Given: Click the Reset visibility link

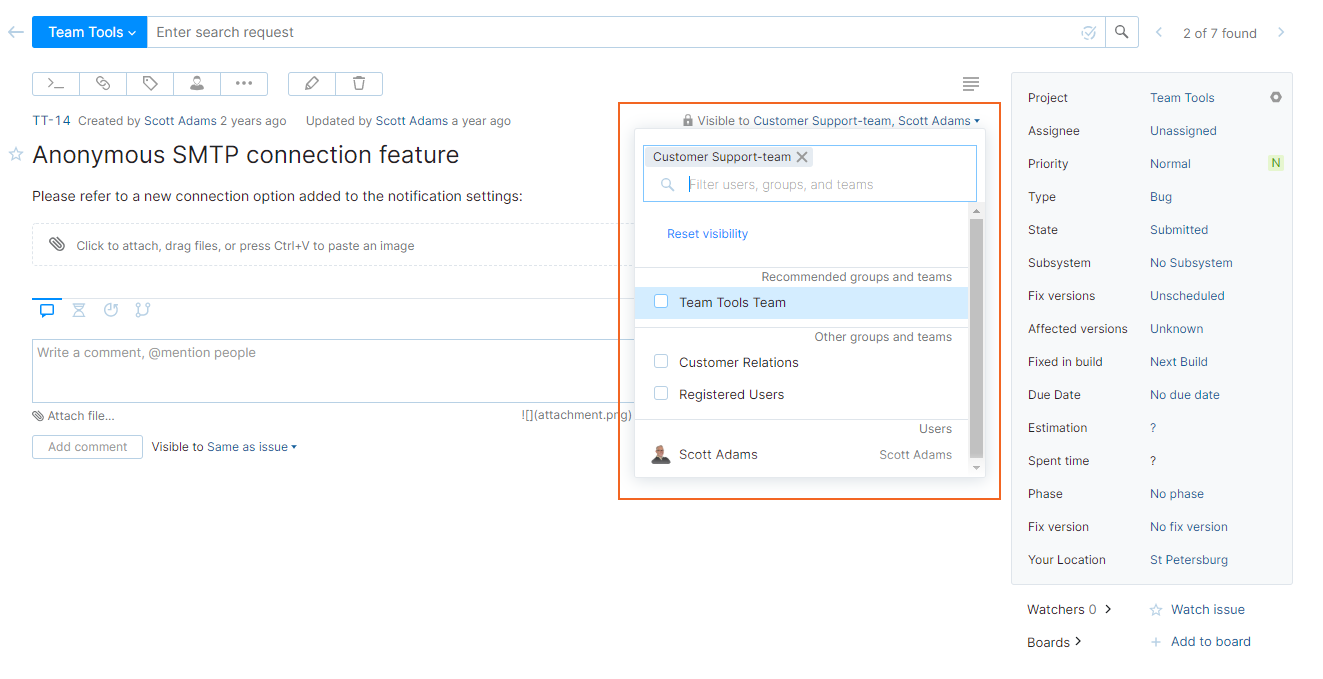Looking at the screenshot, I should tap(707, 233).
